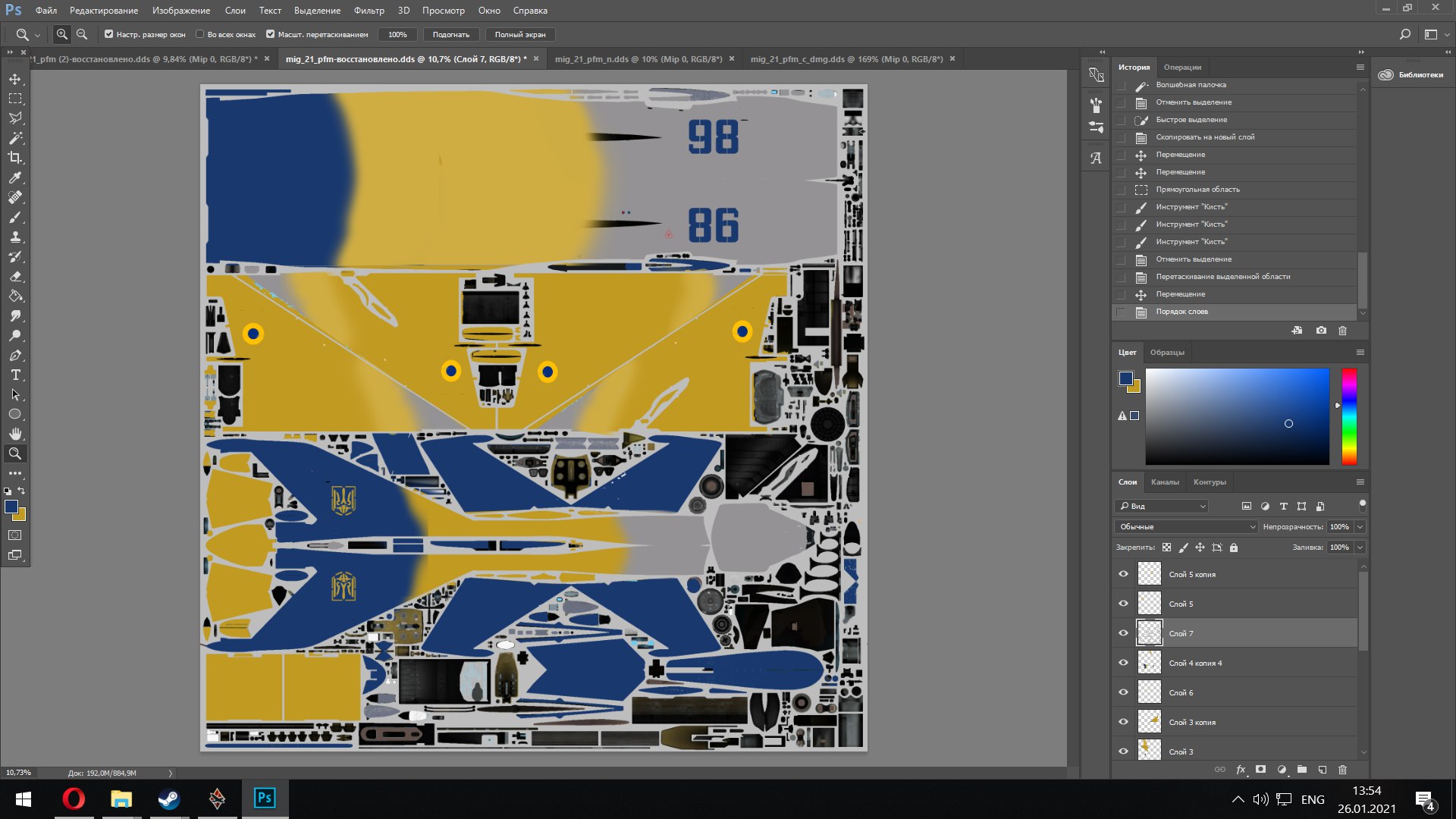Screen dimensions: 1456x819
Task: Click the search icon in options bar
Action: click(x=1404, y=34)
